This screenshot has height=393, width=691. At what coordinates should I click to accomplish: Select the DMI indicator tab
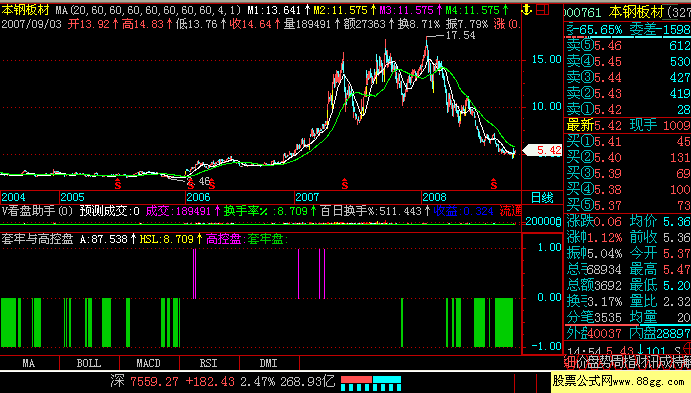(268, 363)
